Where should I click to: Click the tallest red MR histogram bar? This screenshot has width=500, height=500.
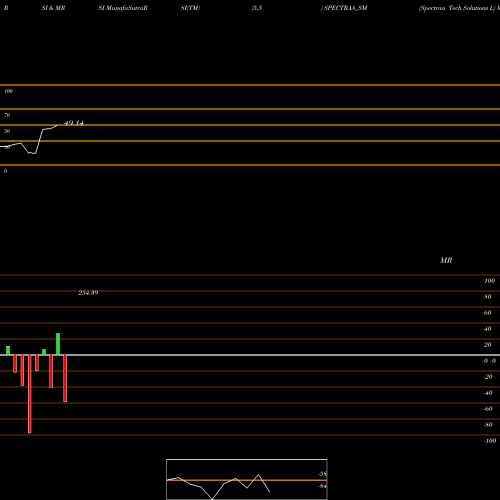[30, 394]
